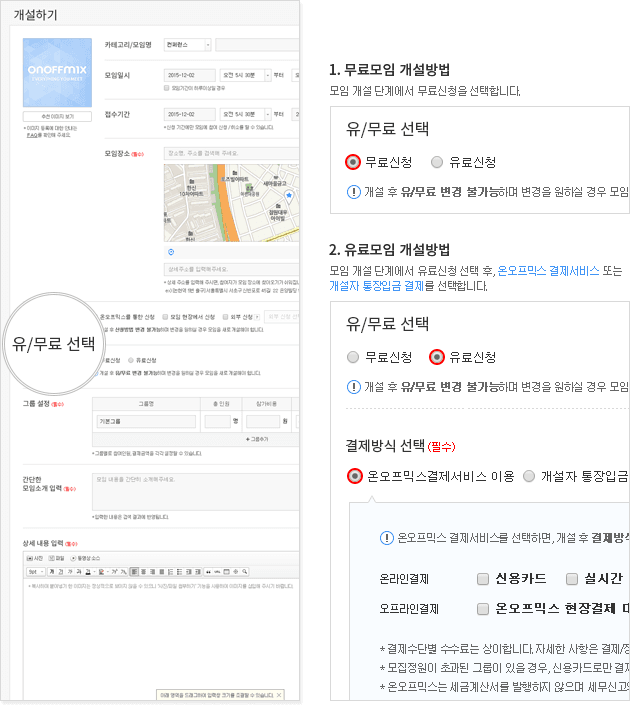Image resolution: width=630 pixels, height=705 pixels.
Task: Click the 접수기간 start date field
Action: pyautogui.click(x=189, y=114)
